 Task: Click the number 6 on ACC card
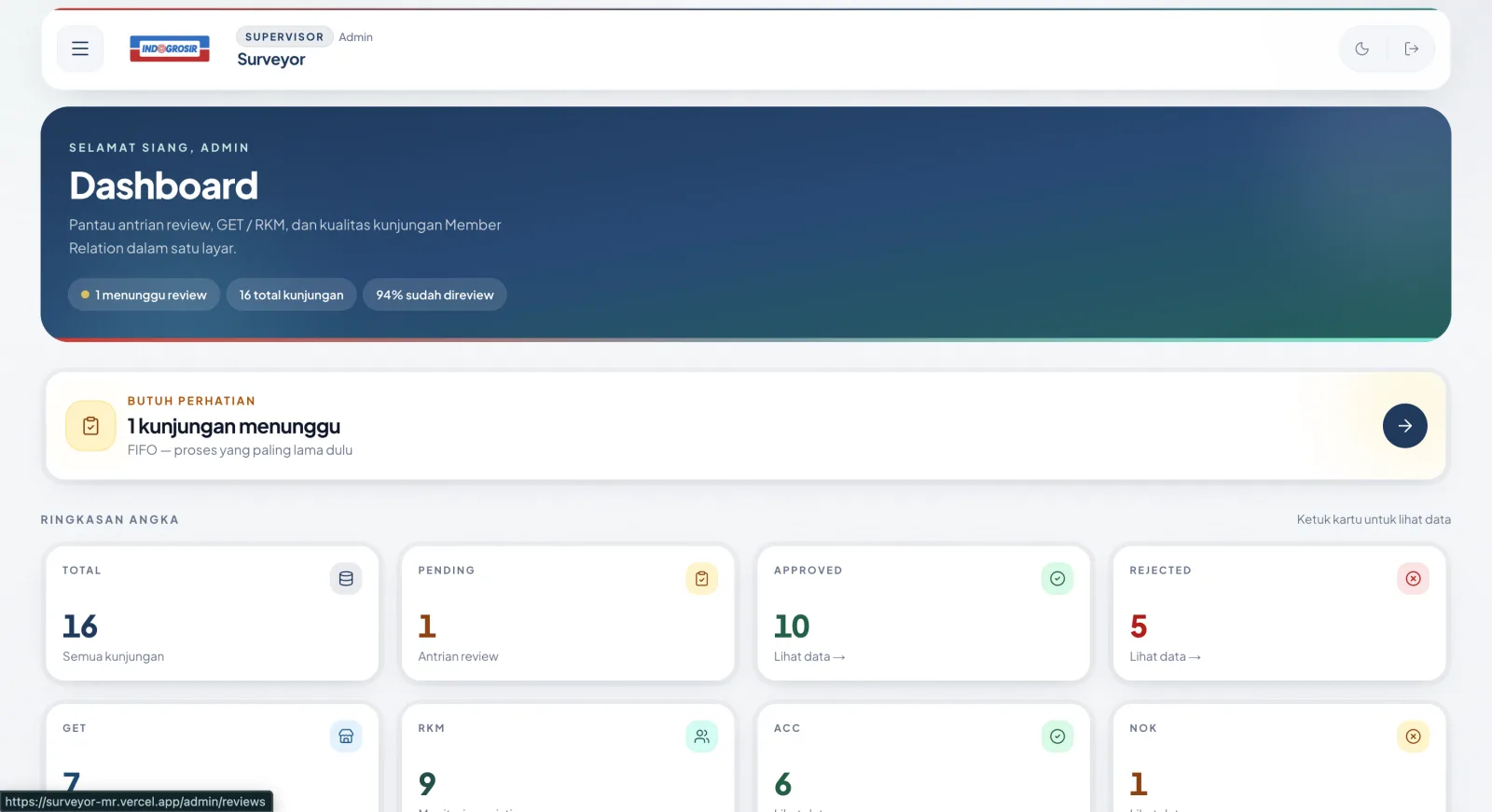pos(783,784)
